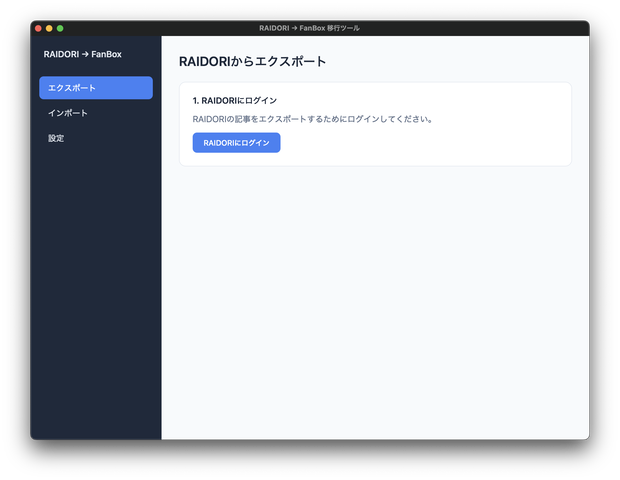620x480 pixels.
Task: Click the window title RAIDORI → FanBox 移行ツール
Action: click(309, 28)
